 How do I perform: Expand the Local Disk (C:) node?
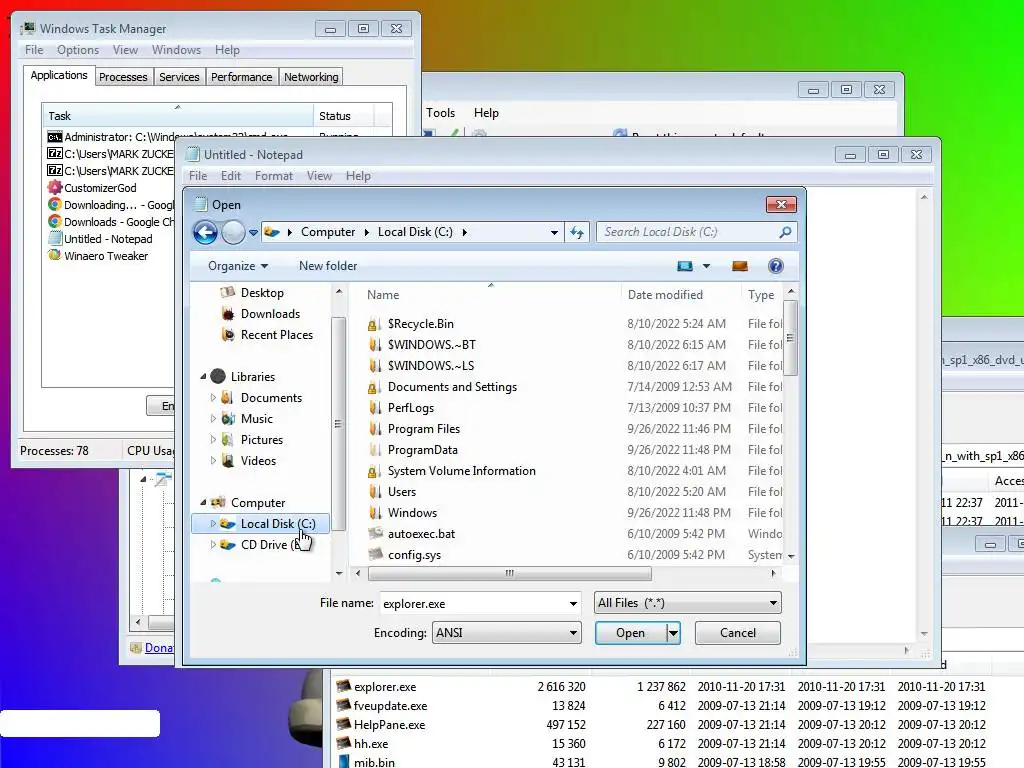(x=213, y=523)
